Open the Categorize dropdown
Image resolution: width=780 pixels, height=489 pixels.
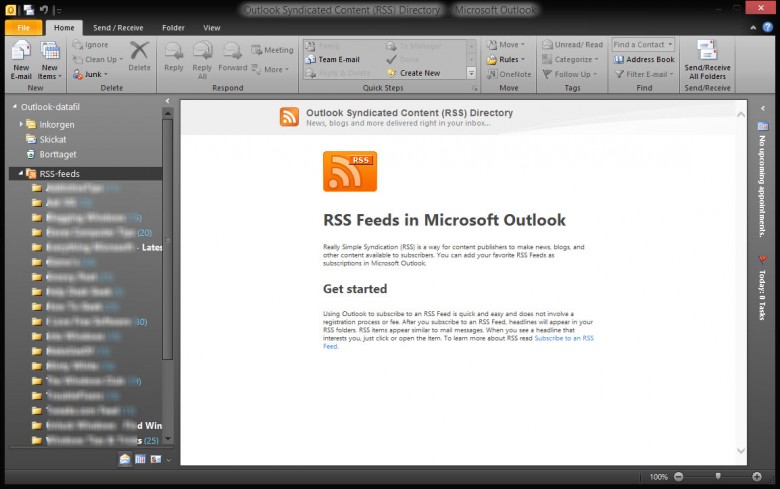(570, 59)
